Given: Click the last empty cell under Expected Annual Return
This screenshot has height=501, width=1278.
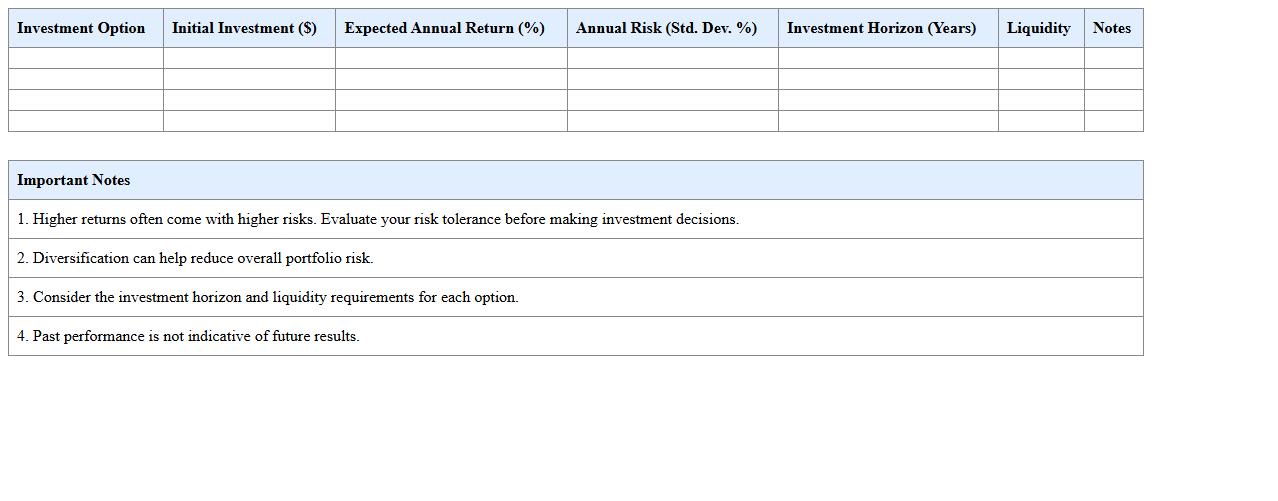Looking at the screenshot, I should [451, 121].
